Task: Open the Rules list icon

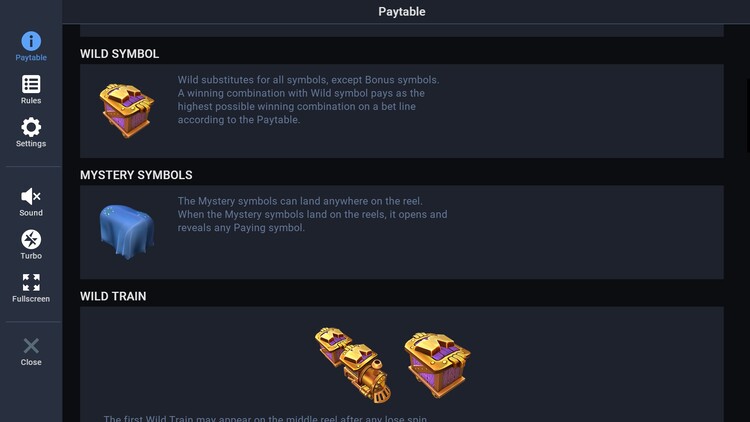Action: coord(31,84)
